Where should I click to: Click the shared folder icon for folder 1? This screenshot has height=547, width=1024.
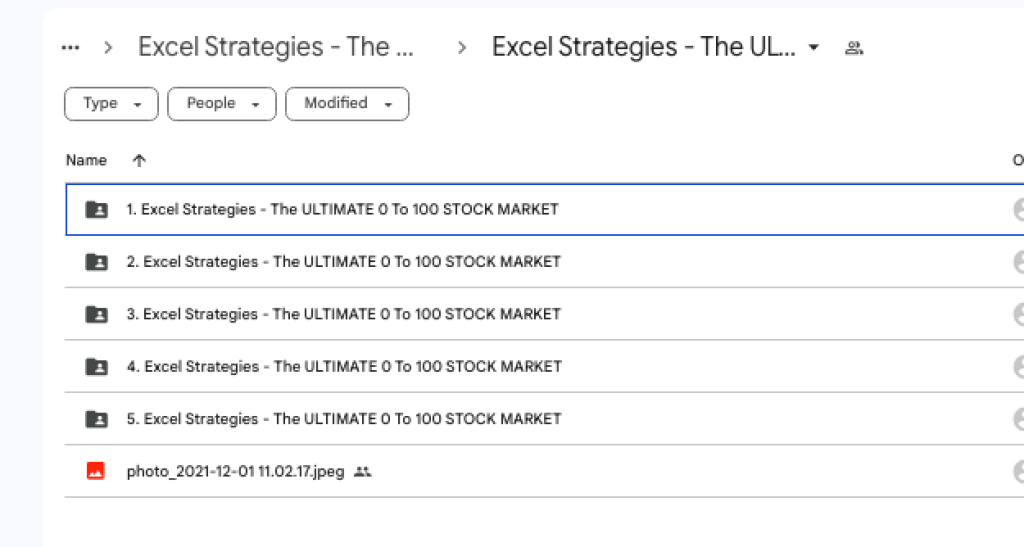pos(97,210)
